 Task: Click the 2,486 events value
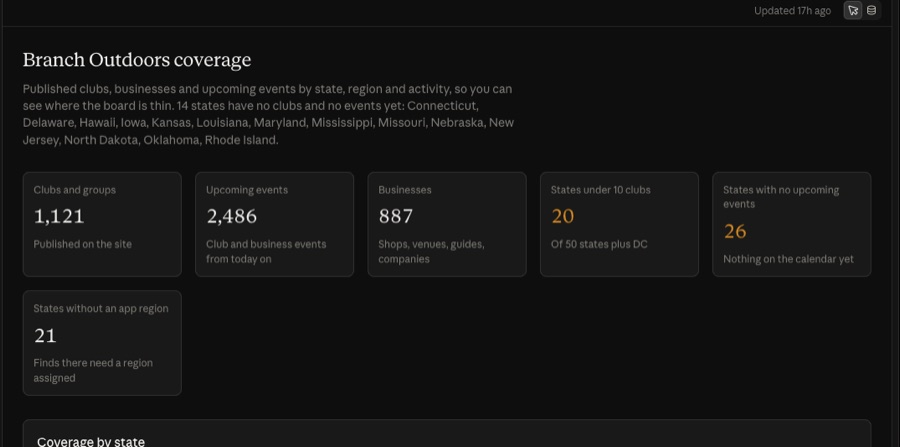(231, 216)
